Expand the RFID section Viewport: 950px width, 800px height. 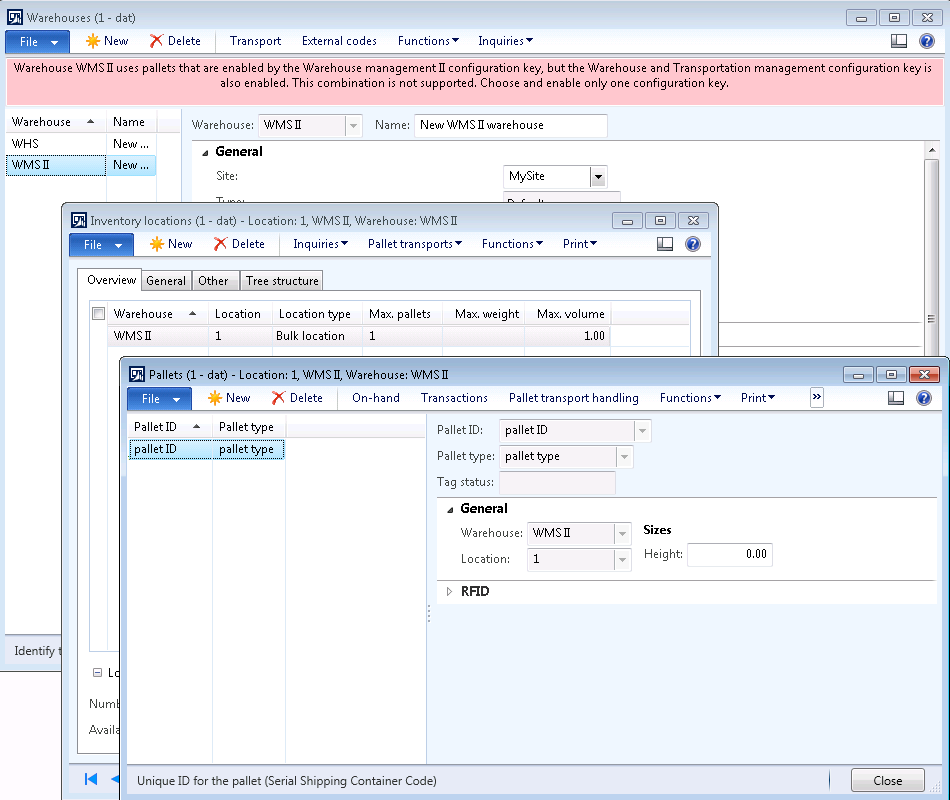pos(450,592)
